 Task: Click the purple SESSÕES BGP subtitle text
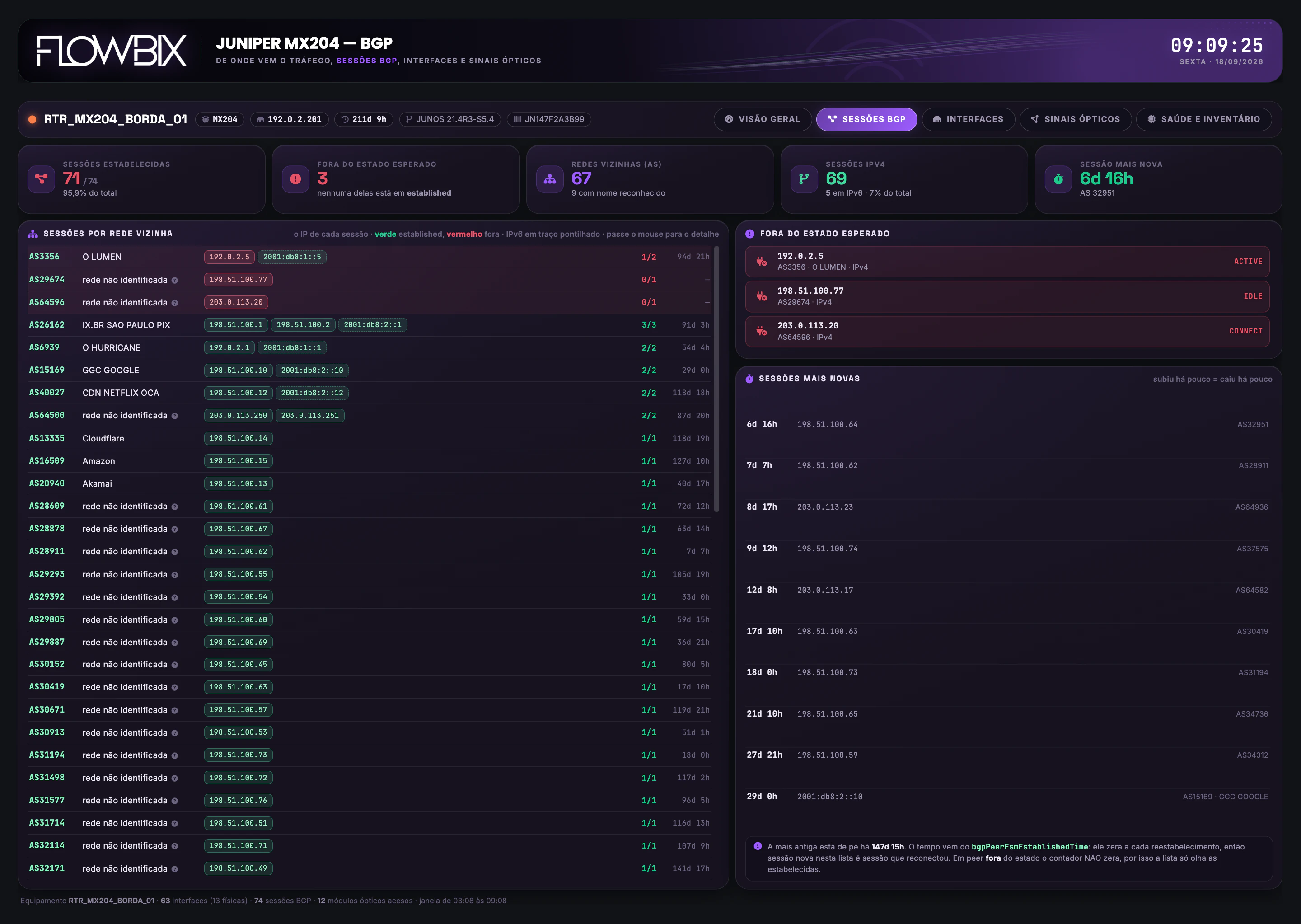(366, 61)
